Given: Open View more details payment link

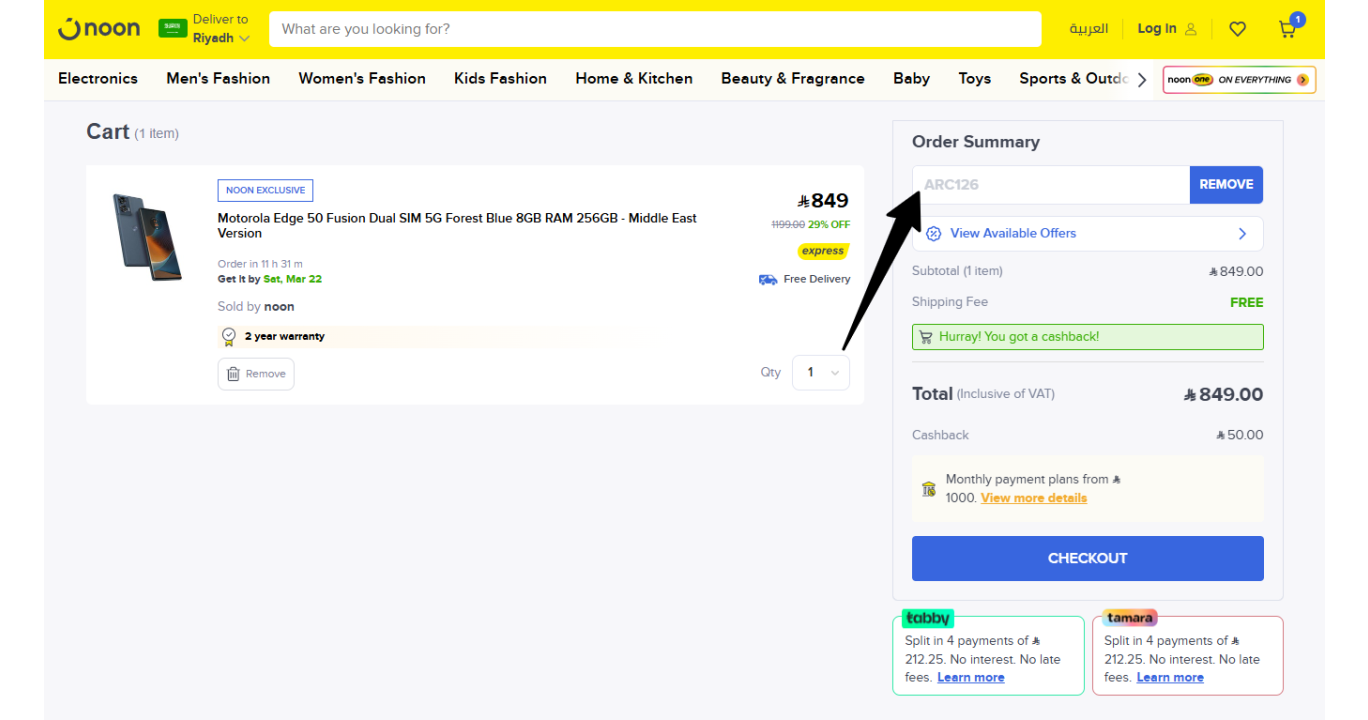Looking at the screenshot, I should click(1034, 498).
